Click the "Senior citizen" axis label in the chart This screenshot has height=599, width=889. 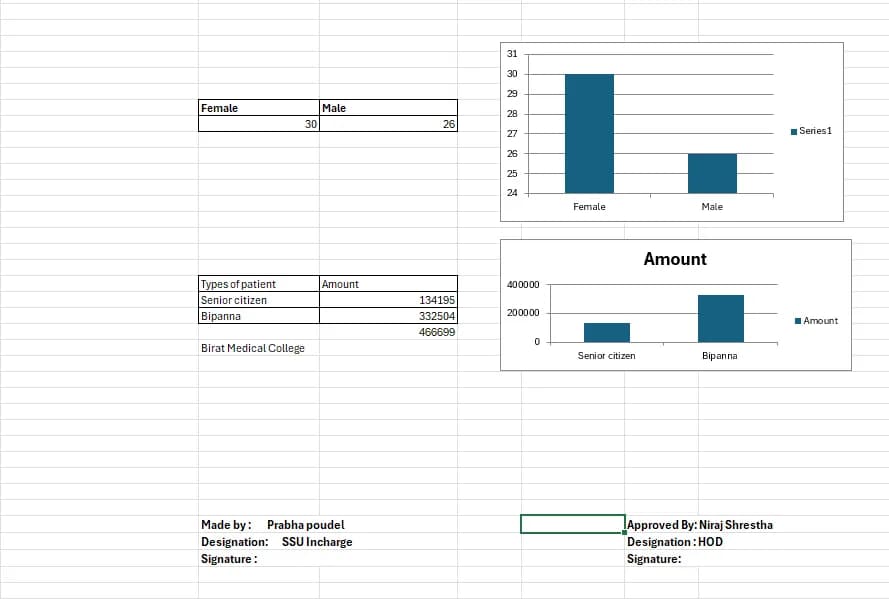click(x=607, y=356)
